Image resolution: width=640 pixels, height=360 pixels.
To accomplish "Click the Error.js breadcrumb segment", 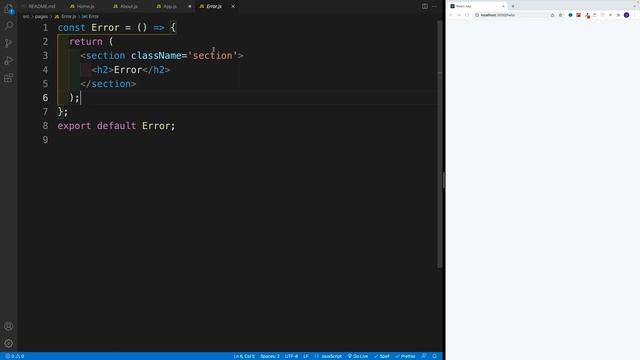I will click(66, 16).
